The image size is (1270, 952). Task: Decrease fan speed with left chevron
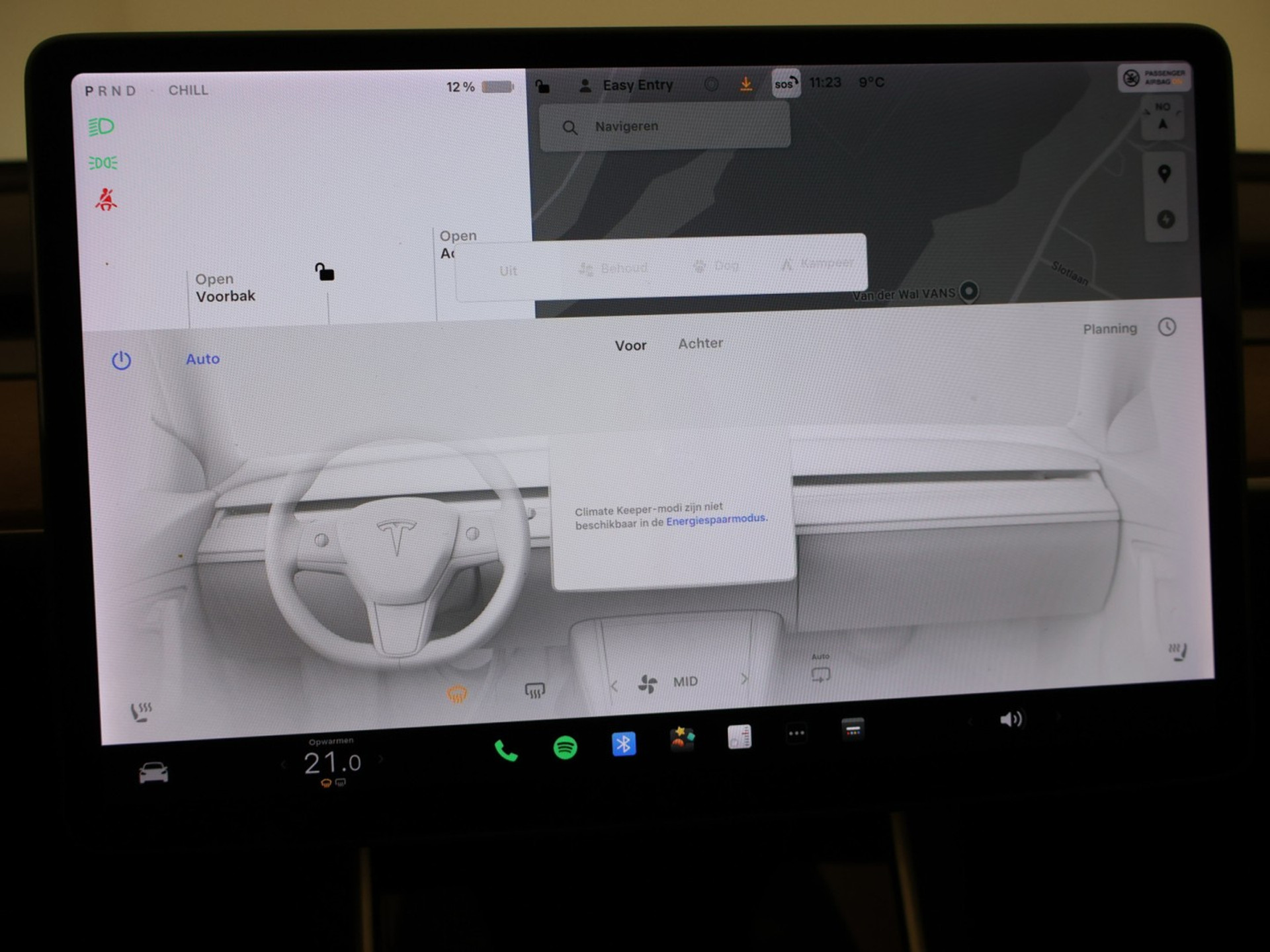(x=614, y=686)
